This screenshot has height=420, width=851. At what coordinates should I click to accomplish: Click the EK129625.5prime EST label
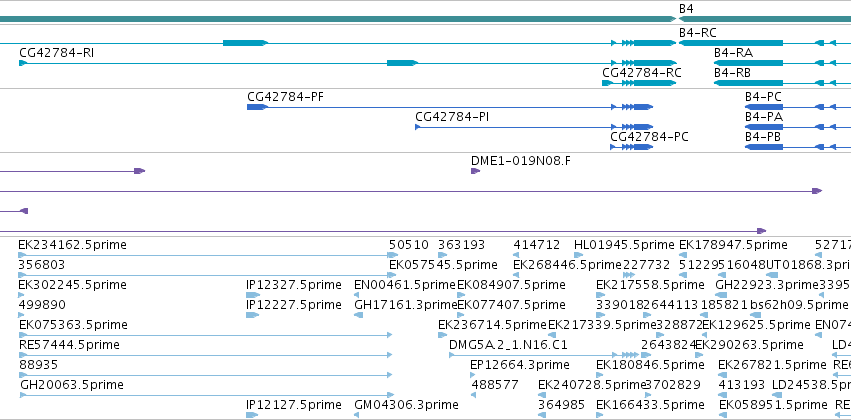(756, 324)
